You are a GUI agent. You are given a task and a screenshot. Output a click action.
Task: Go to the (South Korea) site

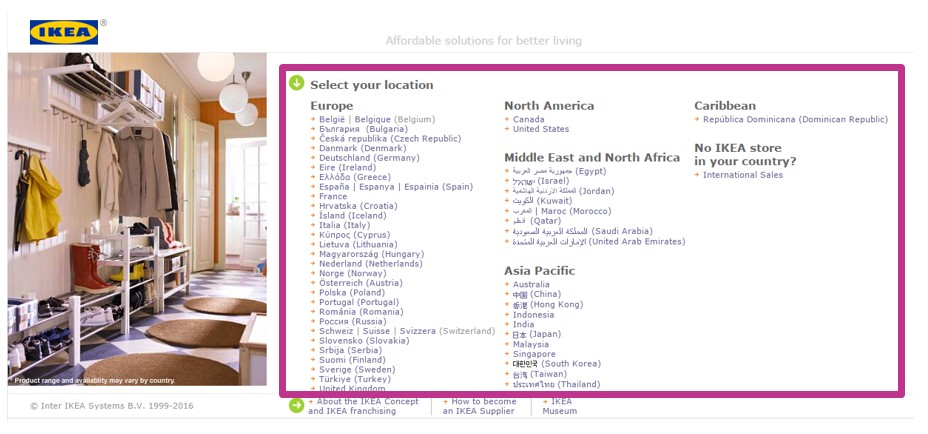pyautogui.click(x=556, y=364)
